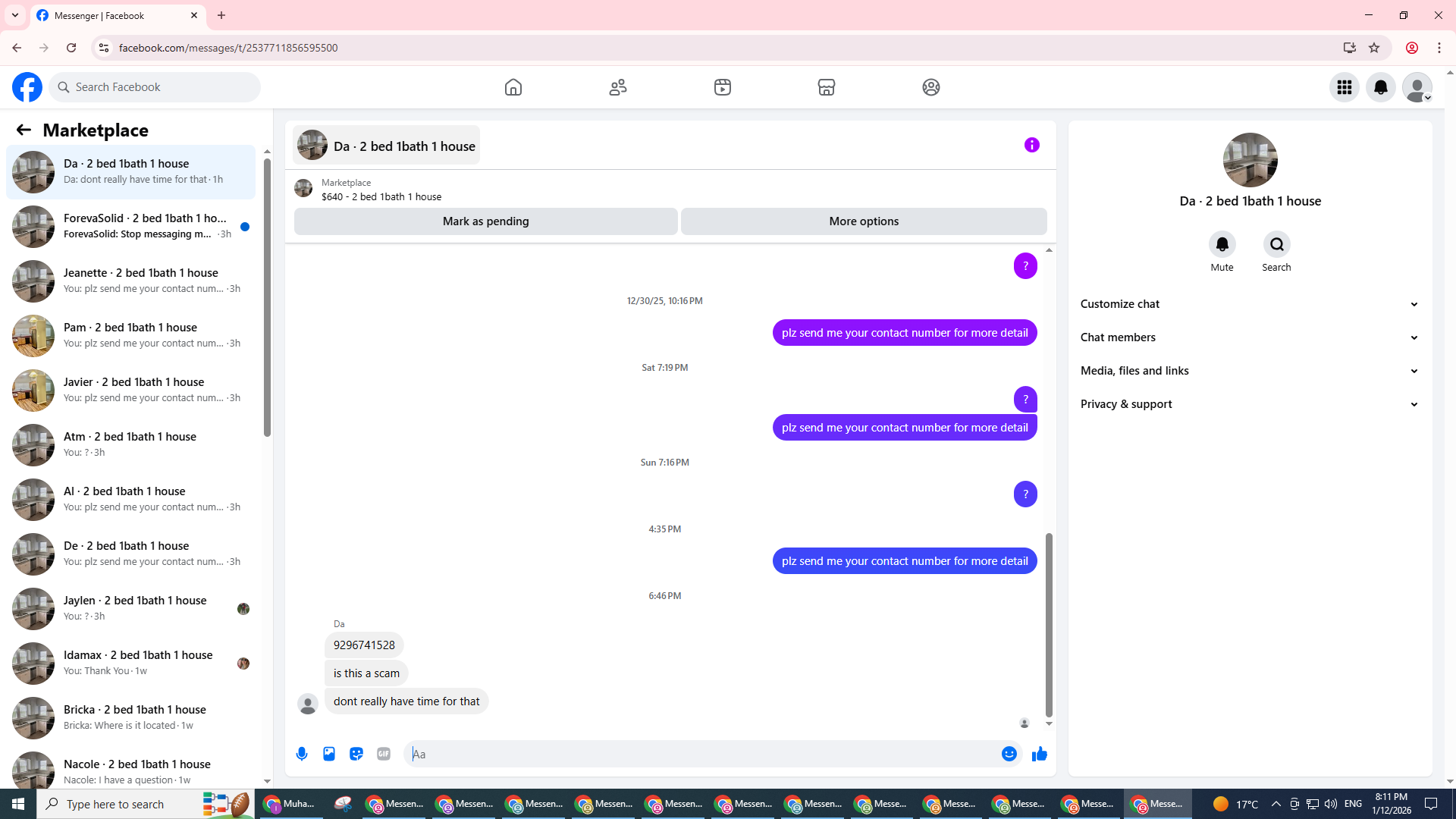Expand Chat members section
This screenshot has width=1456, height=819.
pos(1249,337)
